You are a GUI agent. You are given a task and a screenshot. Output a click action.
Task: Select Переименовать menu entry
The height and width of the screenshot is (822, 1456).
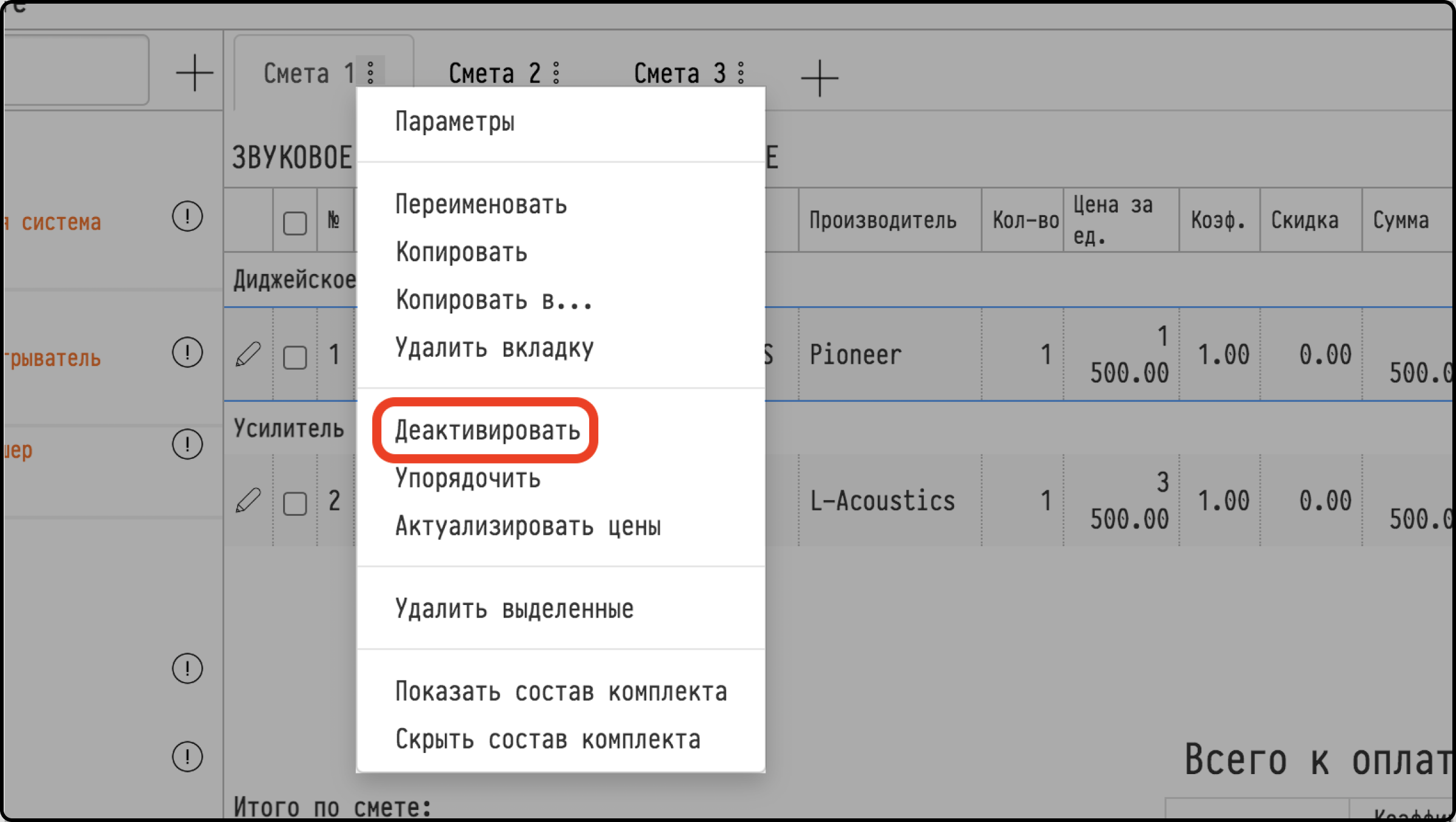(x=481, y=204)
